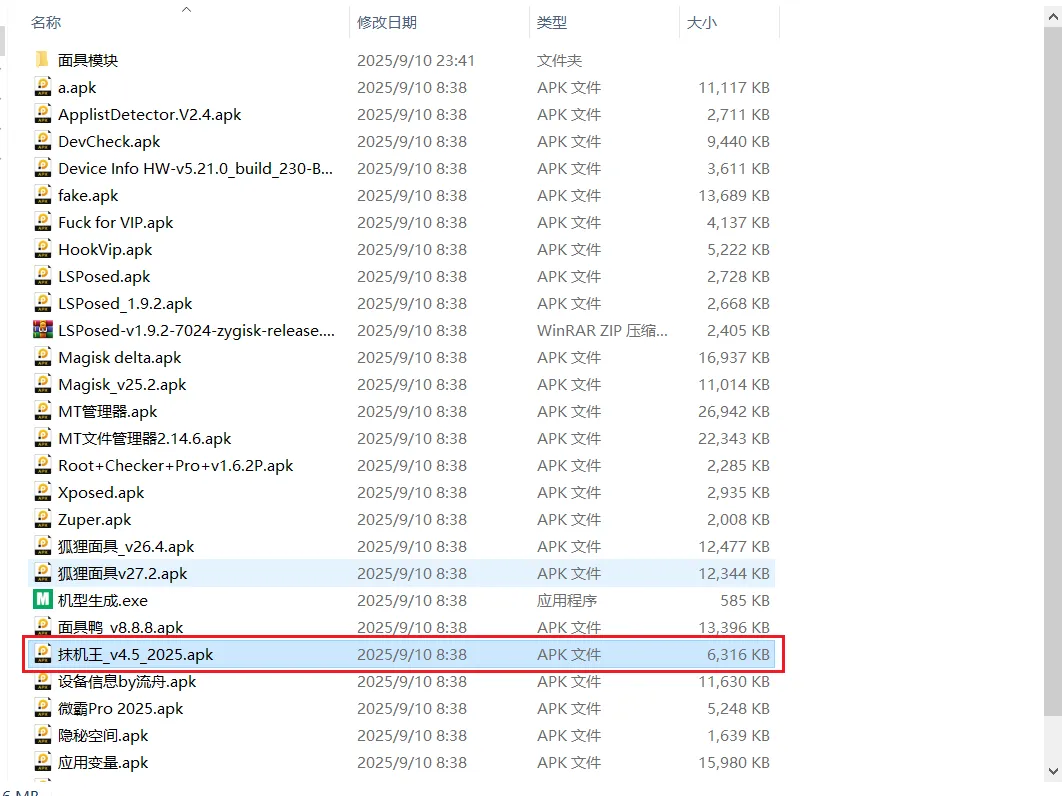
Task: Select file name 抹机王_v4.5_2025.apk
Action: [x=135, y=654]
